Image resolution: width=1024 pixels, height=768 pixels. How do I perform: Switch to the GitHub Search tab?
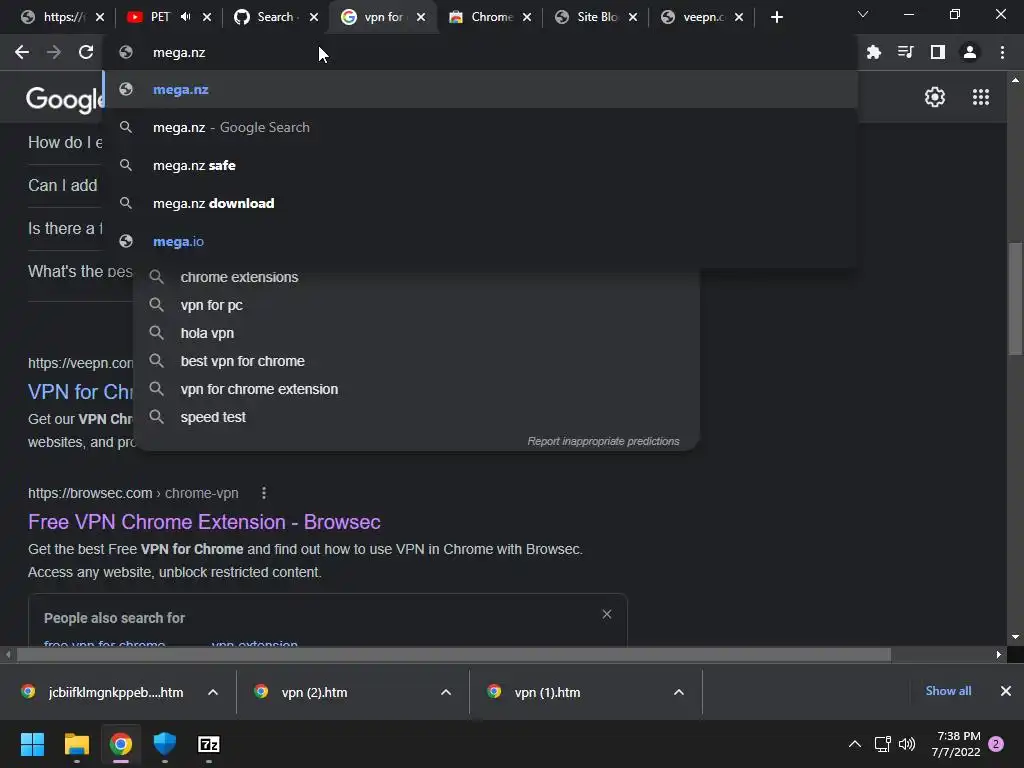pos(276,17)
